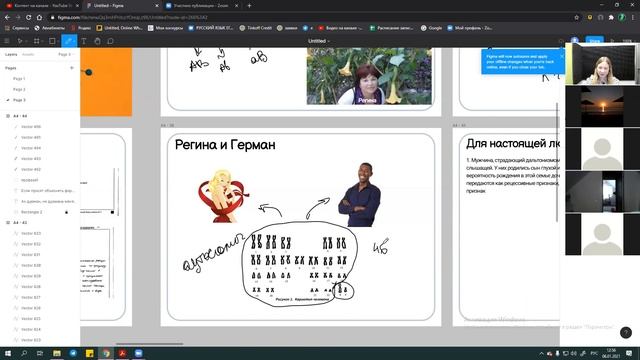The image size is (640, 360).
Task: Select Page 1 in pages list
Action: 19,78
